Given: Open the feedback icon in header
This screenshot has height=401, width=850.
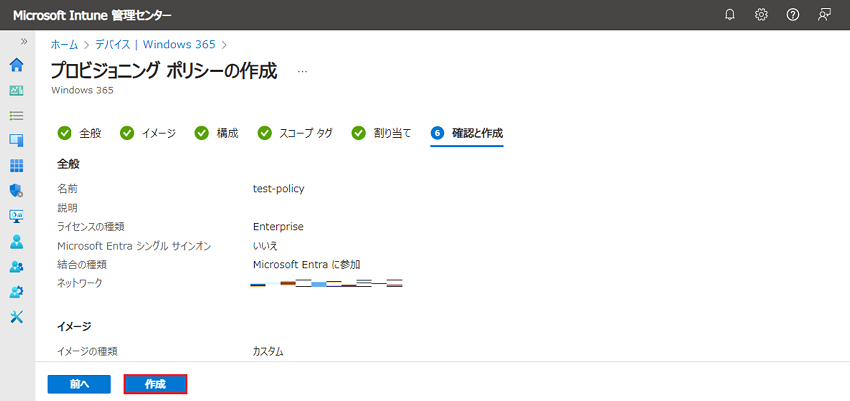Looking at the screenshot, I should 824,15.
